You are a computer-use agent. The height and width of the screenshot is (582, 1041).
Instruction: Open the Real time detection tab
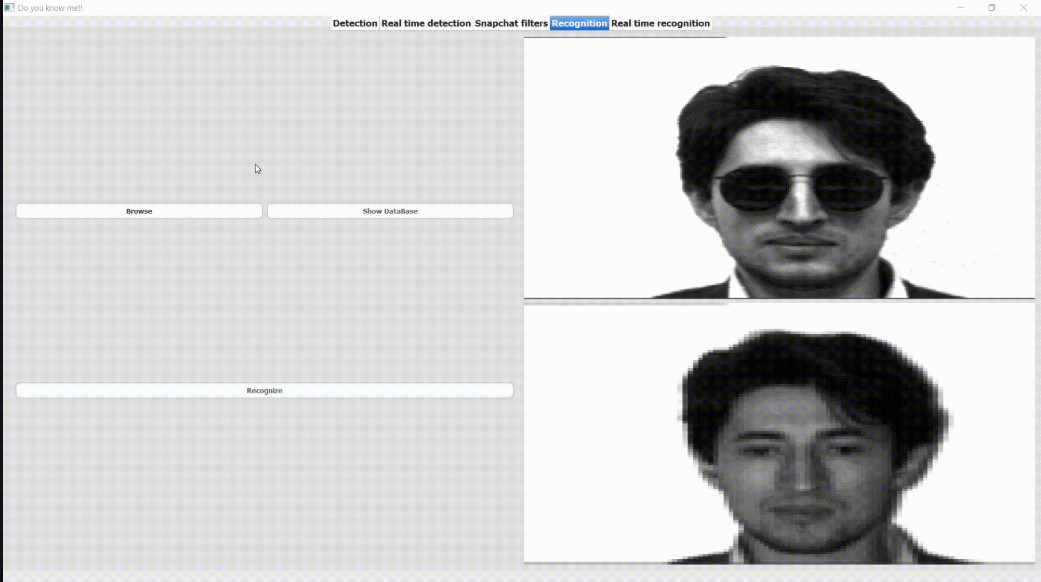click(426, 23)
